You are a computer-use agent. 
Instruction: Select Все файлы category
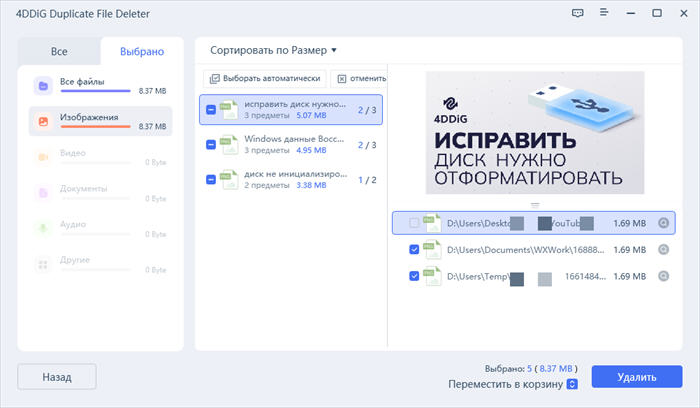100,86
